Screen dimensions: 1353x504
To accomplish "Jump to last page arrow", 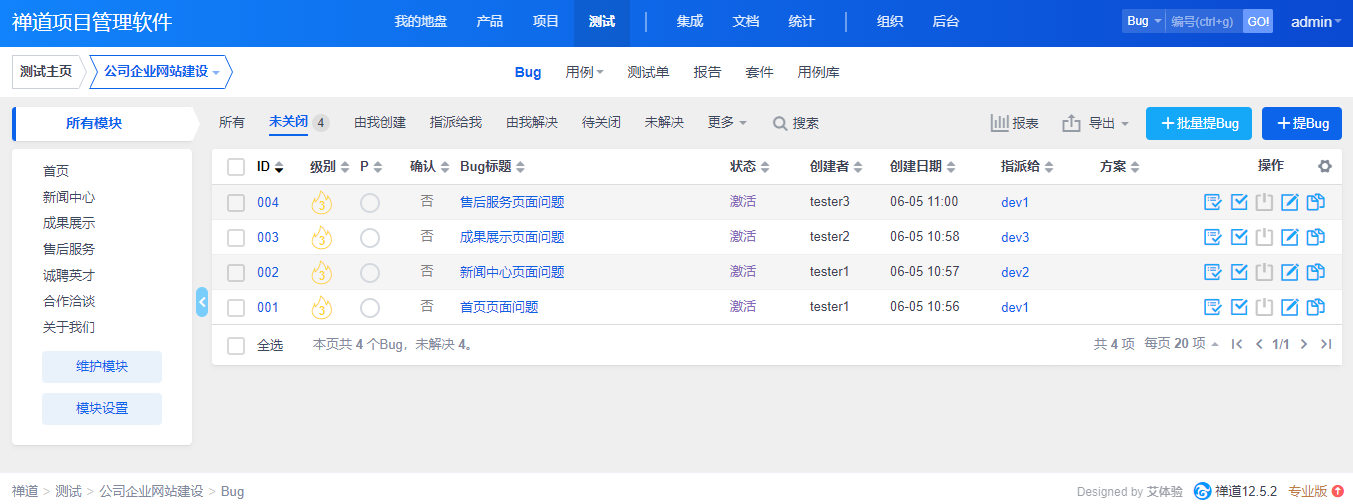I will pyautogui.click(x=1326, y=344).
